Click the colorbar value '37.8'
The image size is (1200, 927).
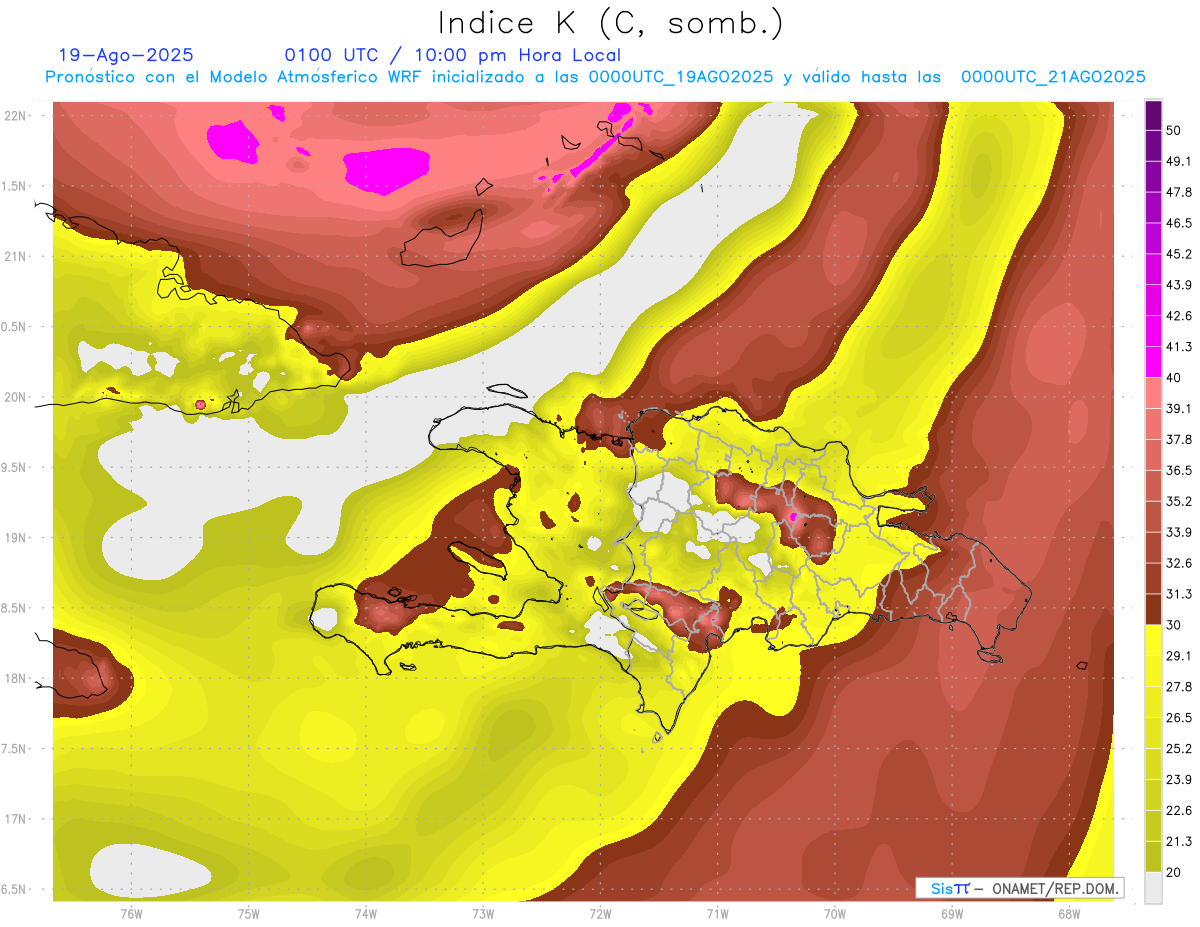point(1179,439)
